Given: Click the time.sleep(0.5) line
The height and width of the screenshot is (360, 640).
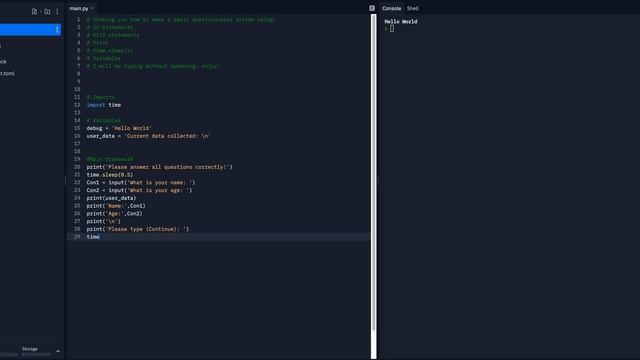Looking at the screenshot, I should pyautogui.click(x=110, y=175).
